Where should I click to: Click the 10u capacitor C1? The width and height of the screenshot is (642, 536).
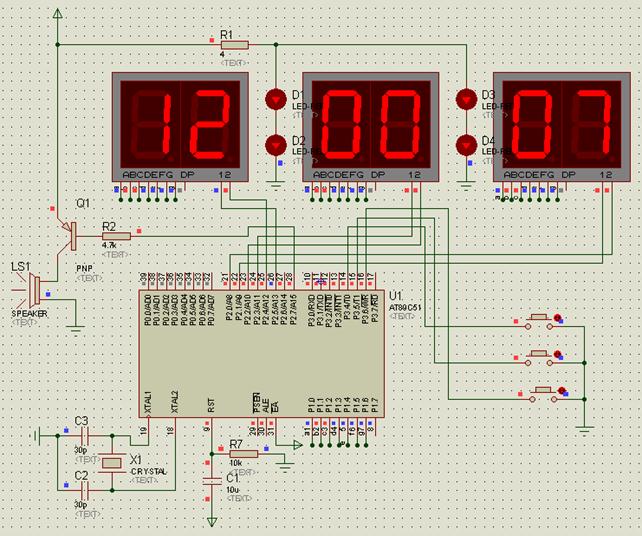point(212,480)
